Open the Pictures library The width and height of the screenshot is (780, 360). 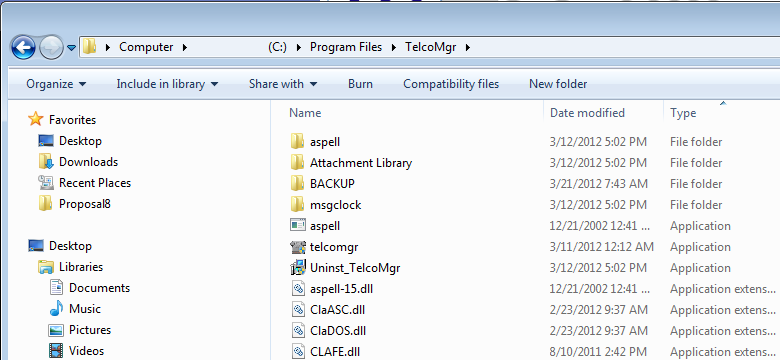click(90, 329)
